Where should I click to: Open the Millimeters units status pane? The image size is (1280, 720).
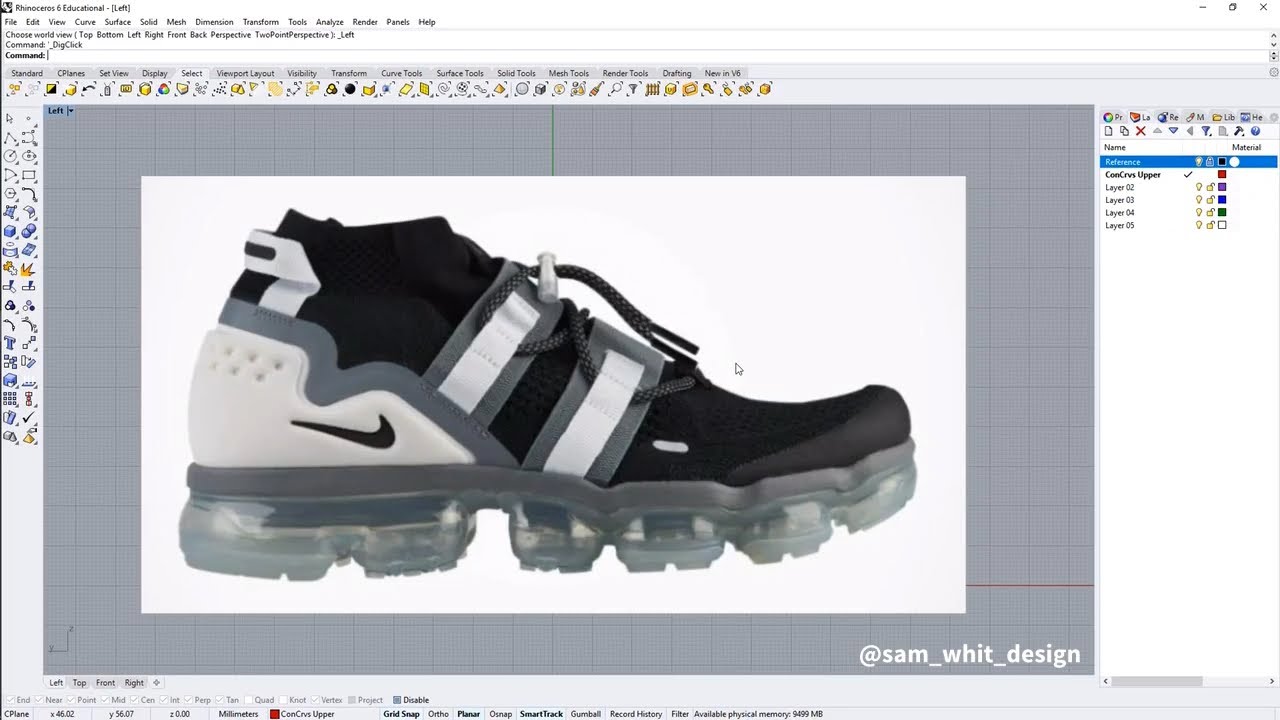click(238, 714)
